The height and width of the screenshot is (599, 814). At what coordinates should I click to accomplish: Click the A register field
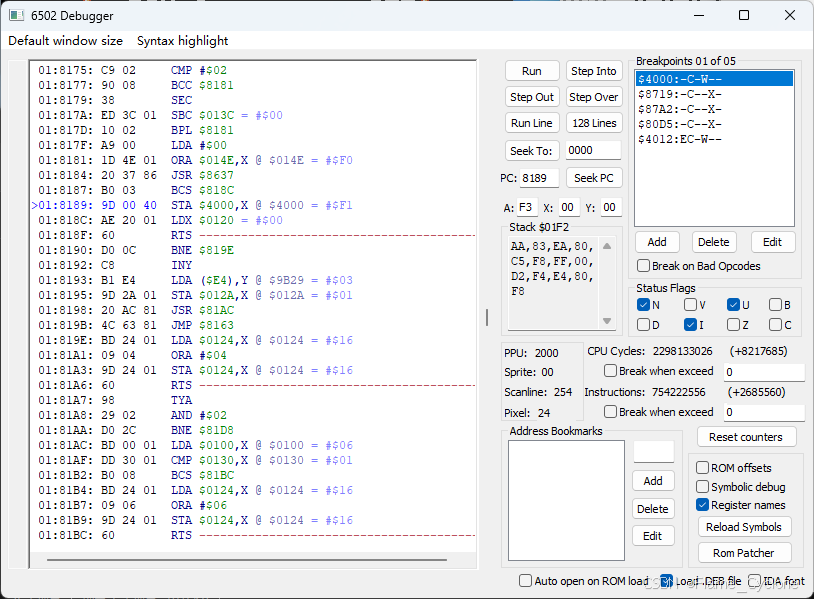(526, 208)
